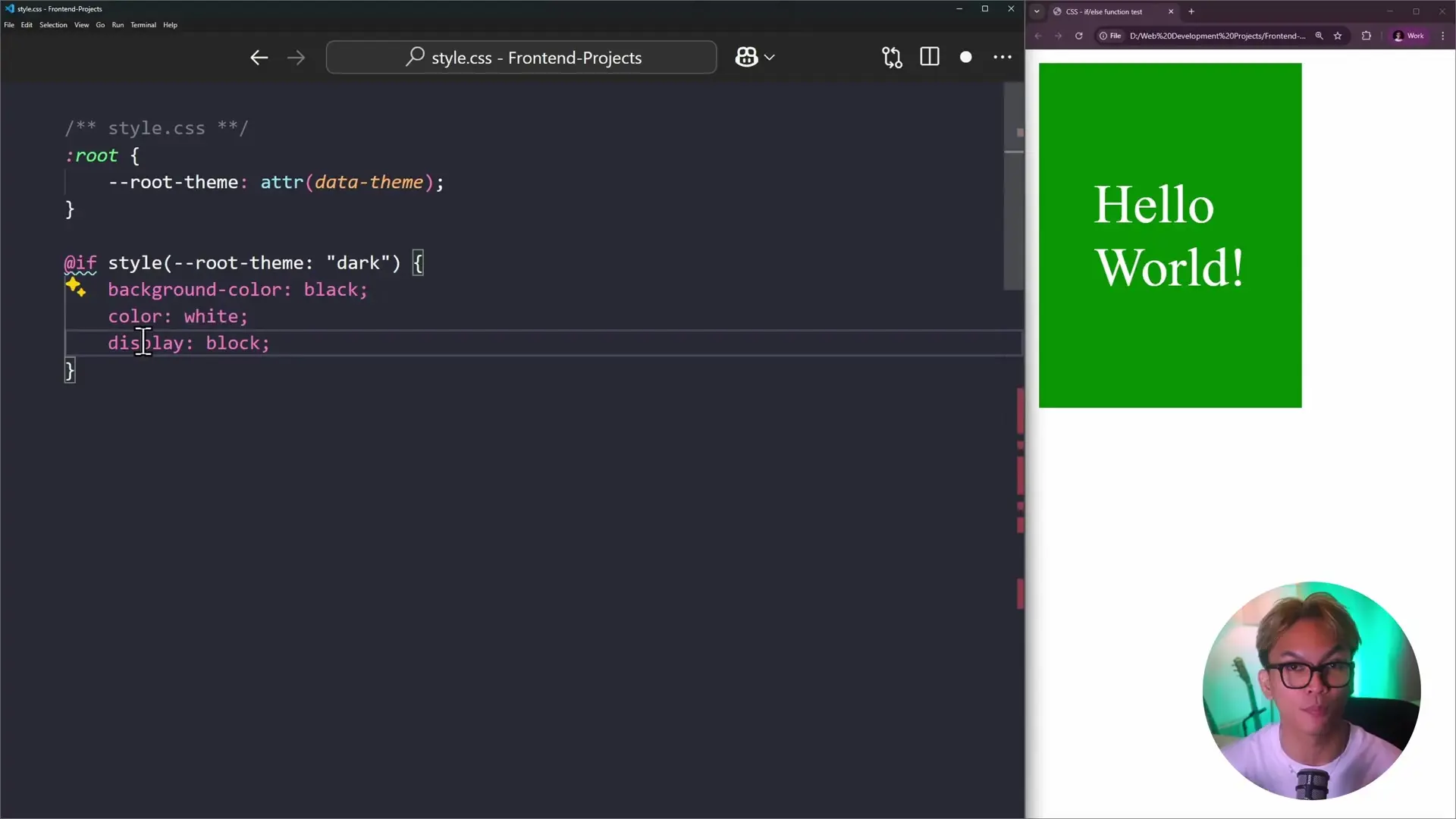This screenshot has width=1456, height=819.
Task: Go back in VS Code editor history
Action: (x=259, y=58)
